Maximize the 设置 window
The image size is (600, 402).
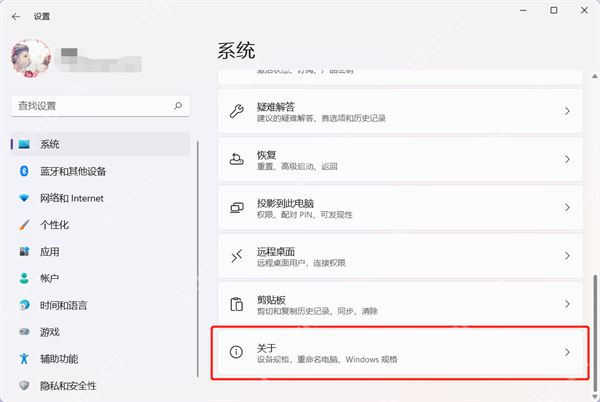point(554,10)
